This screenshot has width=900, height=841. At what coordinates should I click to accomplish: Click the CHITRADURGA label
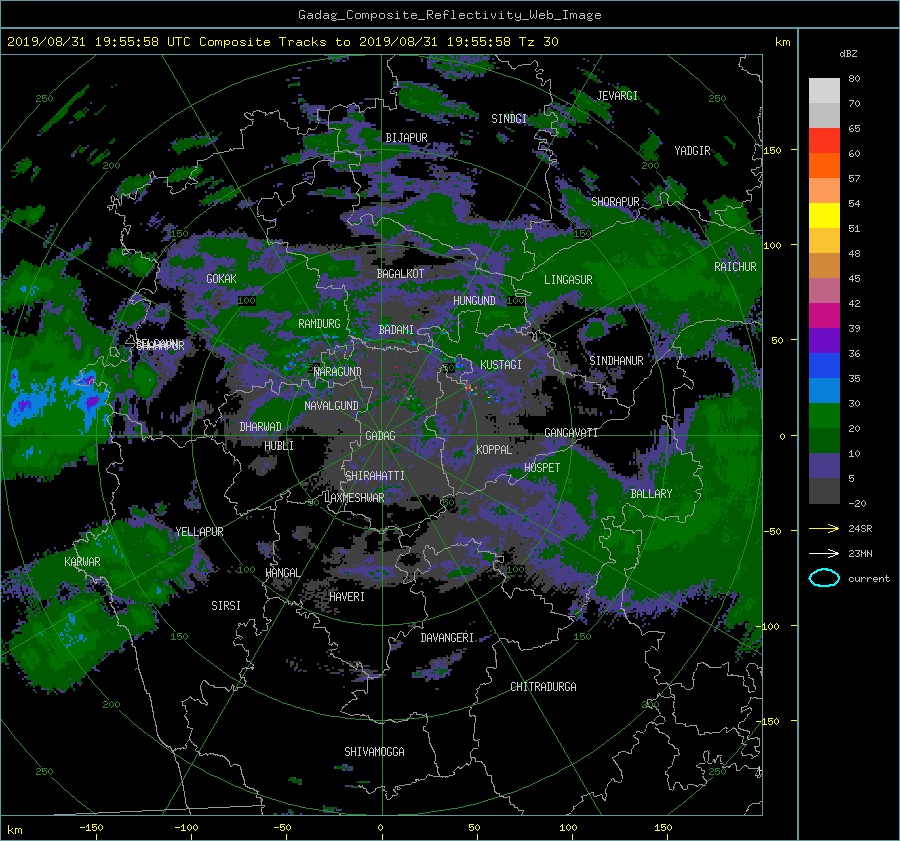point(543,687)
